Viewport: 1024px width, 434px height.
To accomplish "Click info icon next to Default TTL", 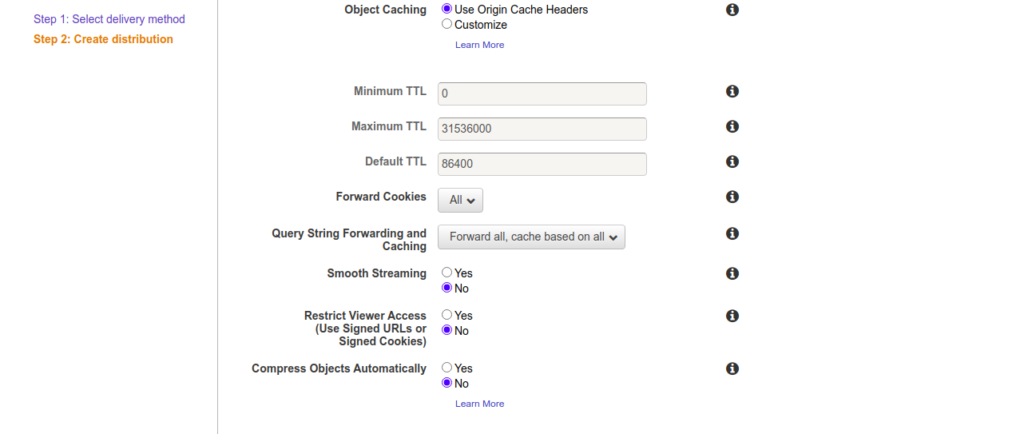I will click(732, 162).
